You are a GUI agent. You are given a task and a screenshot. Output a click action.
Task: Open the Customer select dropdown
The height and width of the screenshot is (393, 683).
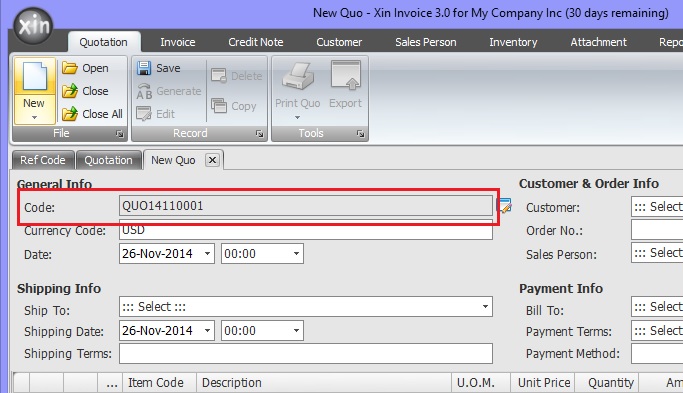(x=657, y=207)
